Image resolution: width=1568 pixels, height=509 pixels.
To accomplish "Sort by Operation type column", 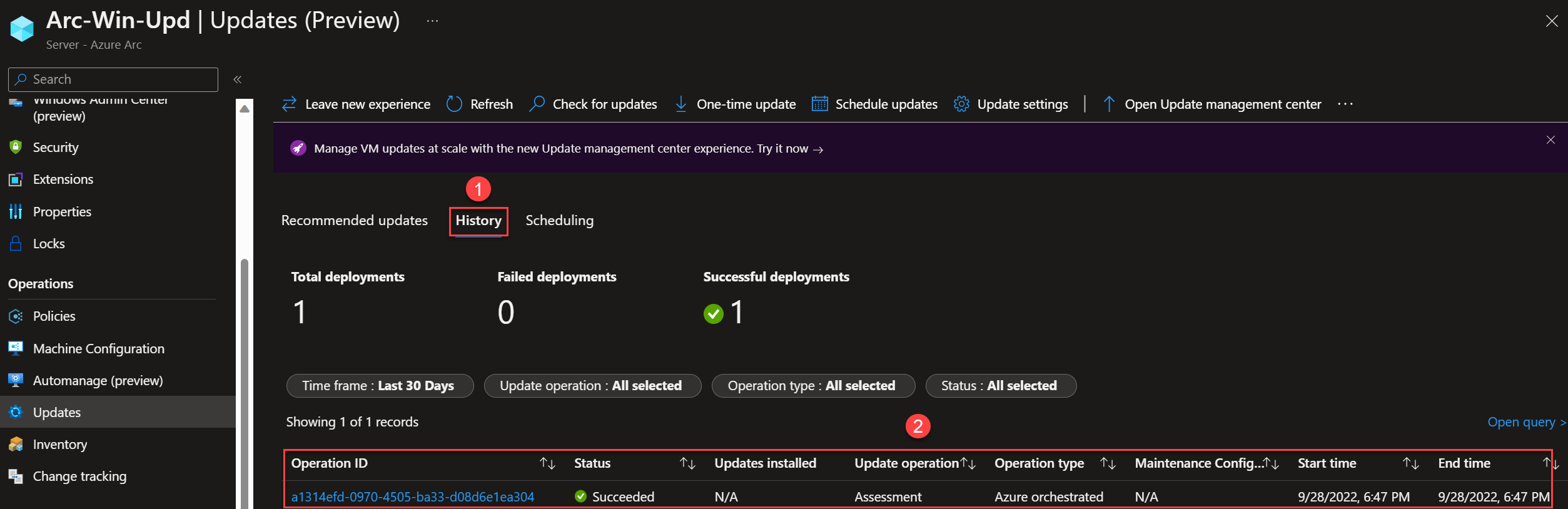I will [1108, 463].
